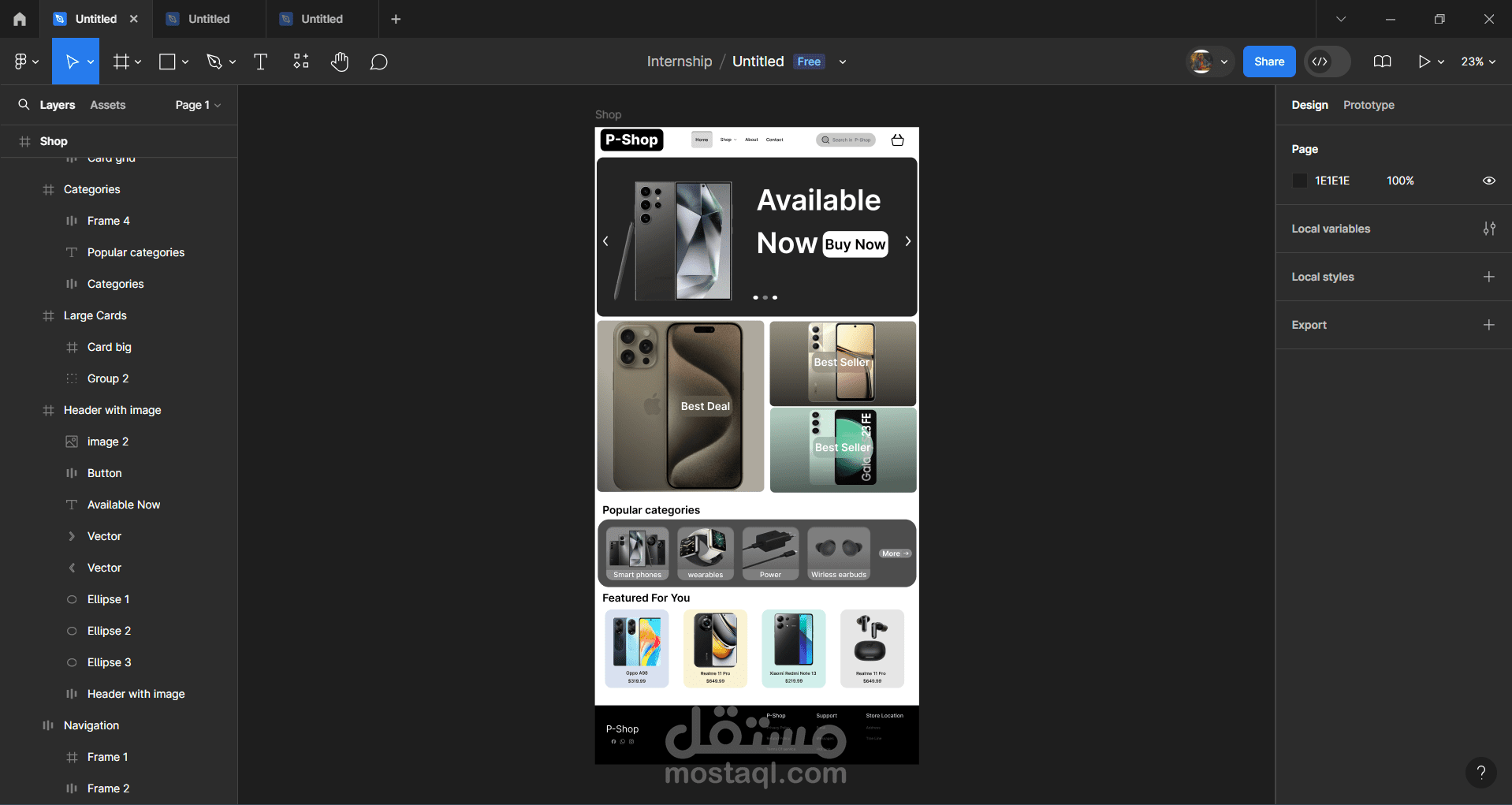Click the Free plan badge
This screenshot has width=1512, height=805.
(x=809, y=61)
